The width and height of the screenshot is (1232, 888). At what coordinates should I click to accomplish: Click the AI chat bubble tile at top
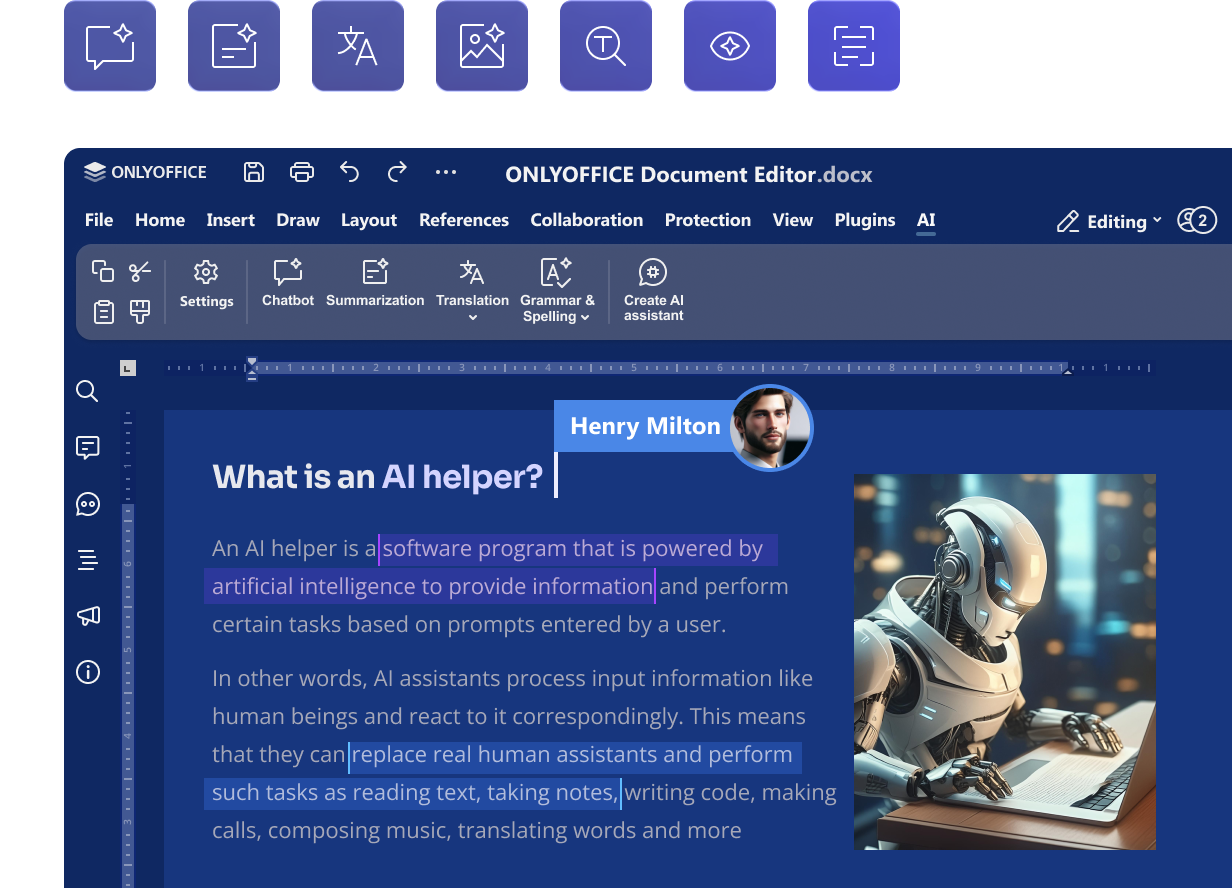pos(110,46)
